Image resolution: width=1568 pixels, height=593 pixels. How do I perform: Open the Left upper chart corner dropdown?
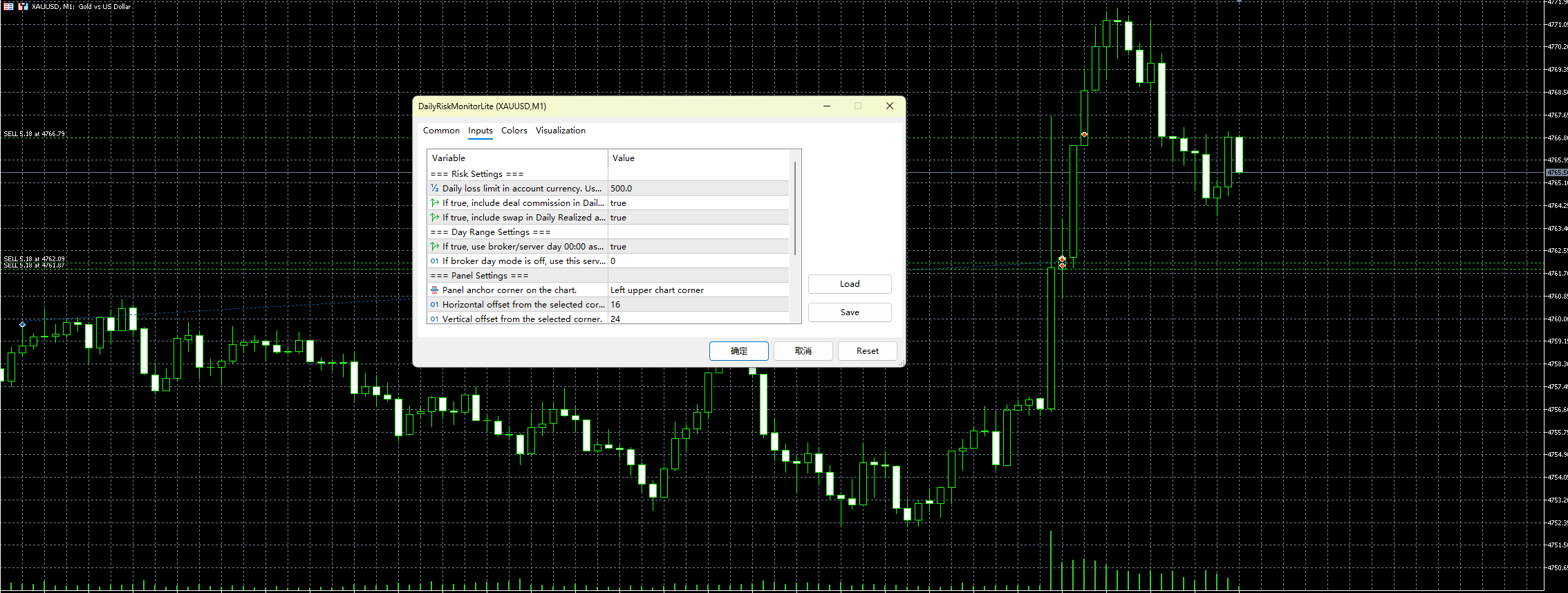pos(698,290)
